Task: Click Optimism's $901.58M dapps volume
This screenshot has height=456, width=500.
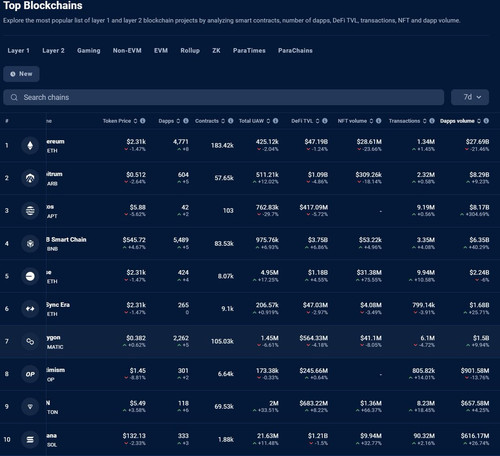Action: click(x=475, y=370)
